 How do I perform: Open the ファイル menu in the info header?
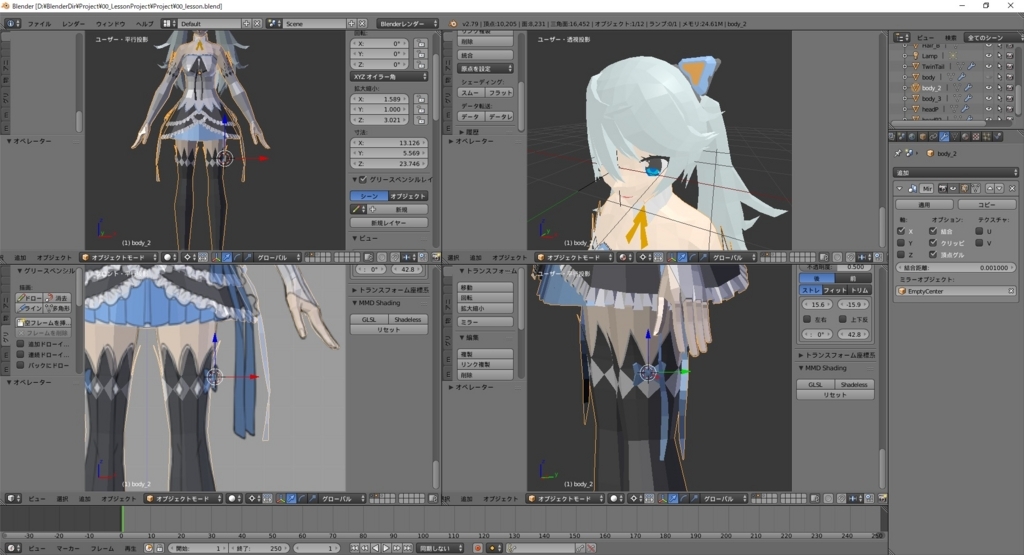(x=39, y=24)
